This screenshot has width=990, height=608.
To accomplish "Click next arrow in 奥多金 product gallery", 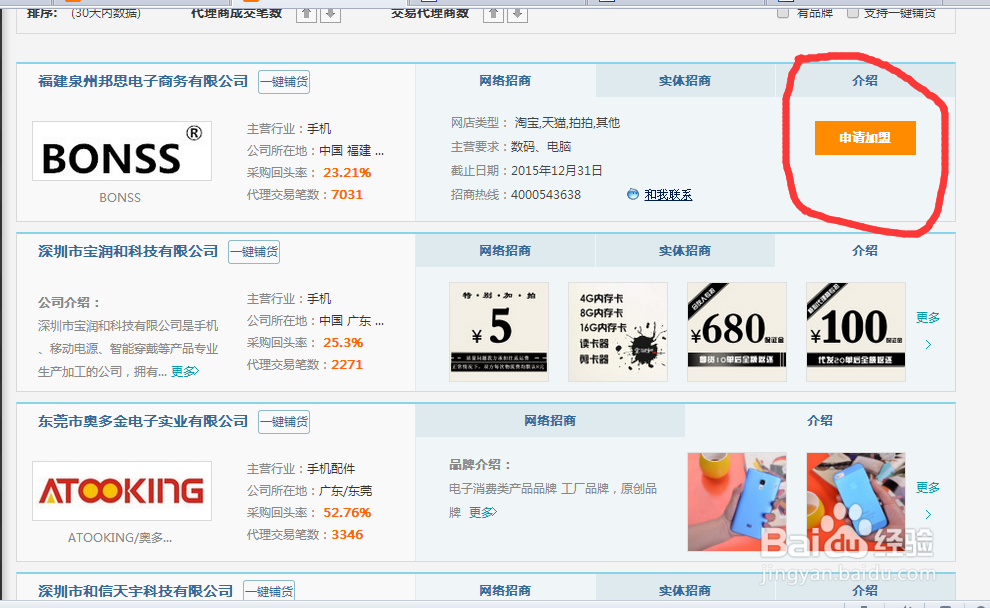I will pyautogui.click(x=928, y=515).
